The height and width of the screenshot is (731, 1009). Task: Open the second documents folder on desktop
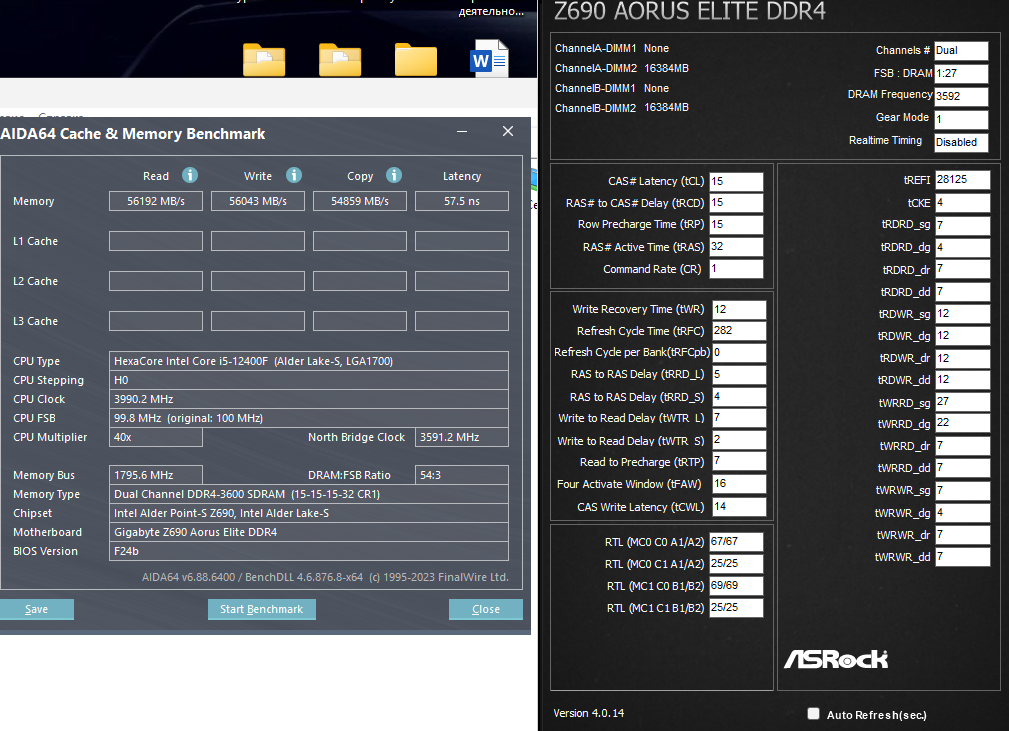coord(340,60)
